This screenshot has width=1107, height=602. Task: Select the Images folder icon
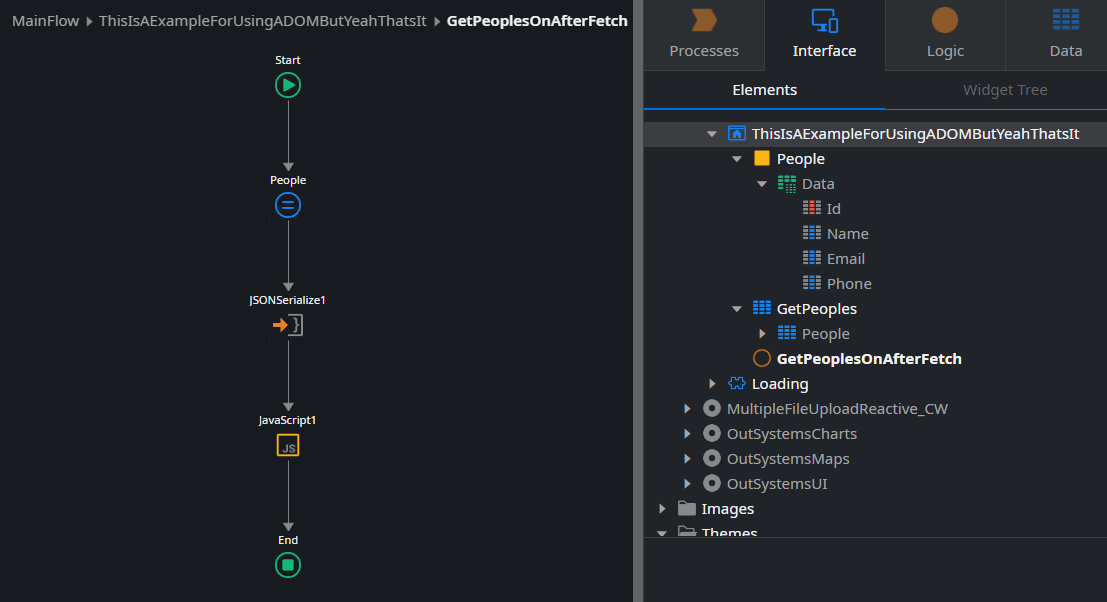[x=686, y=509]
